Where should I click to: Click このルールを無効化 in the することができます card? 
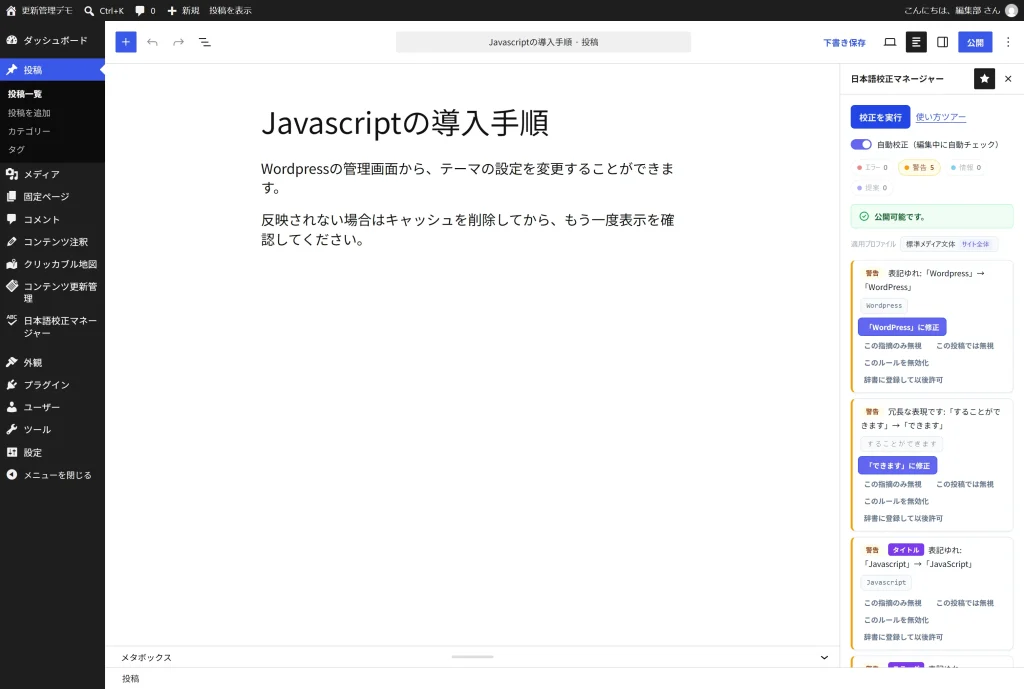tap(896, 502)
